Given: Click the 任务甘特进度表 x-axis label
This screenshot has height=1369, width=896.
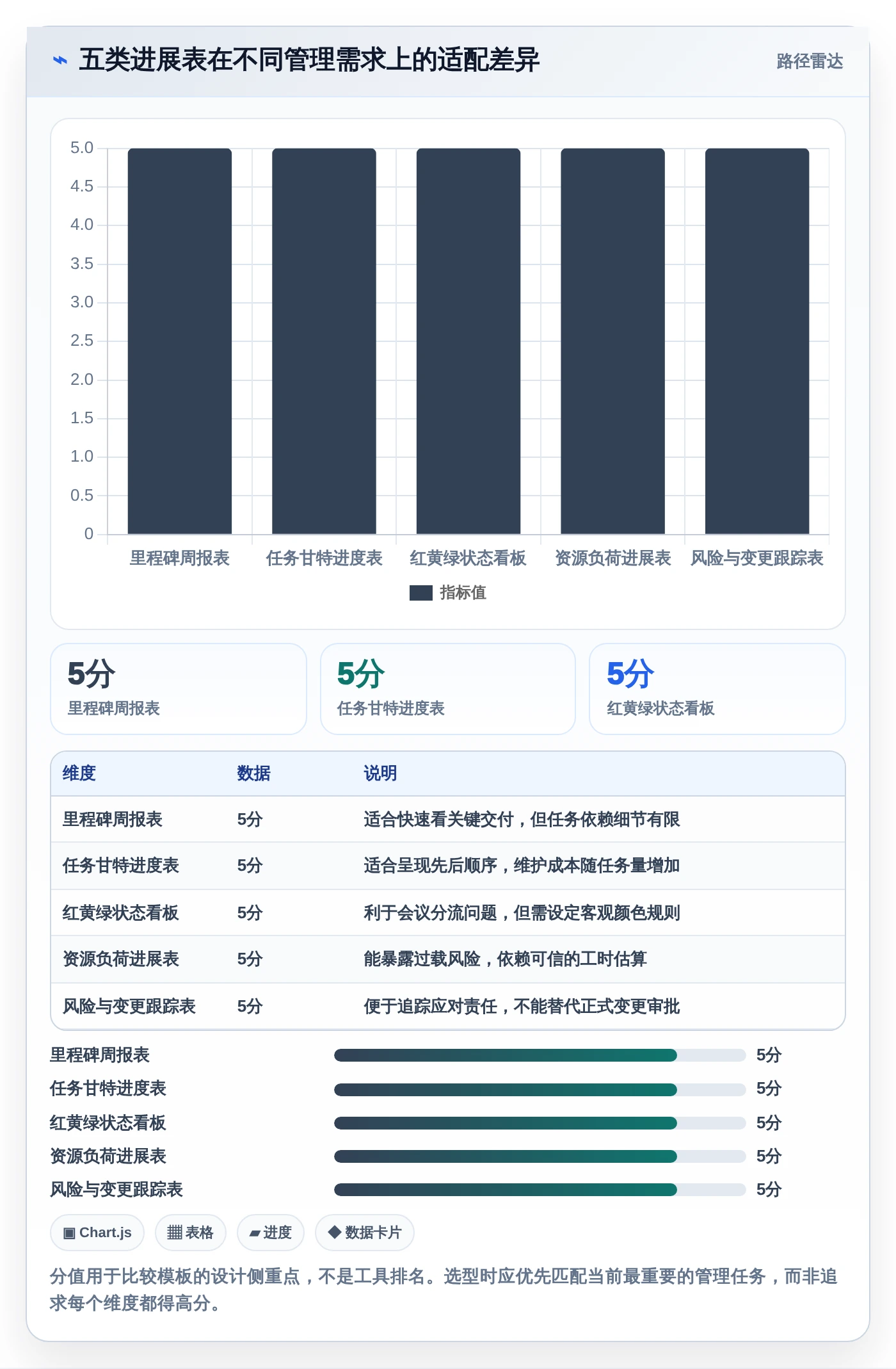Looking at the screenshot, I should (x=324, y=558).
